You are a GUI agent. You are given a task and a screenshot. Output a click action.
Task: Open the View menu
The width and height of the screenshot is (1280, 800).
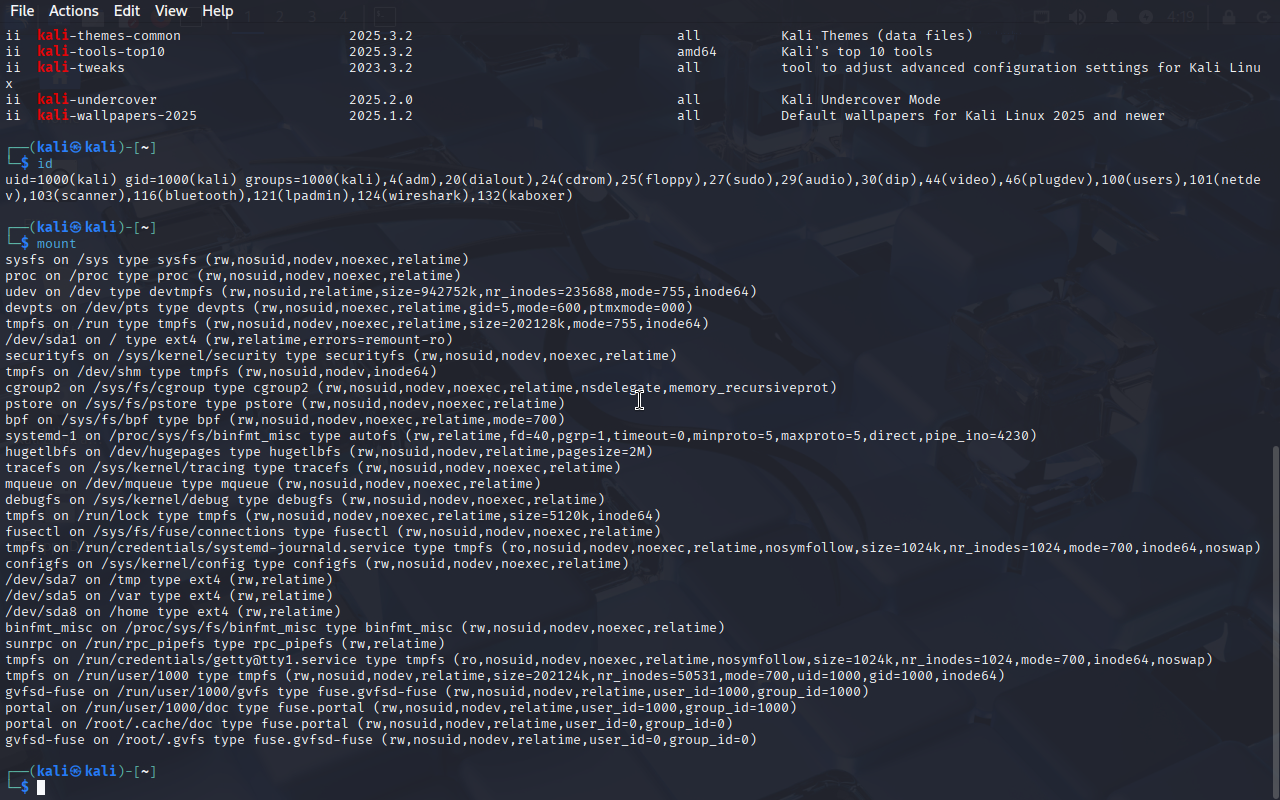171,11
